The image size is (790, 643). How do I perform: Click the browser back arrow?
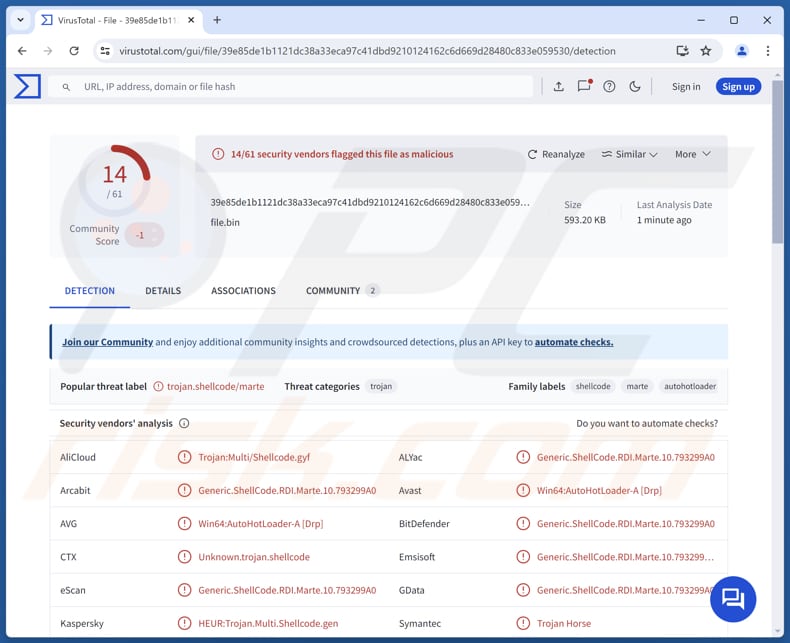pyautogui.click(x=22, y=51)
